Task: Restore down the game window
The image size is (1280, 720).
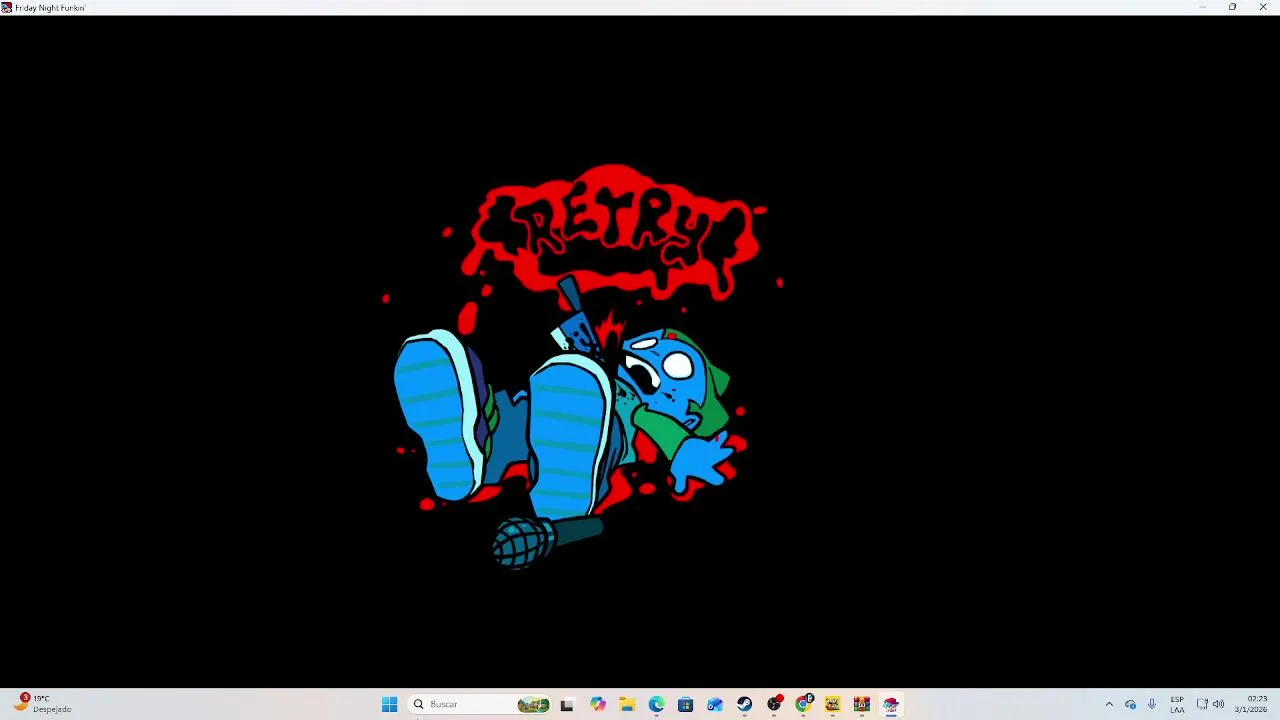Action: pos(1232,7)
